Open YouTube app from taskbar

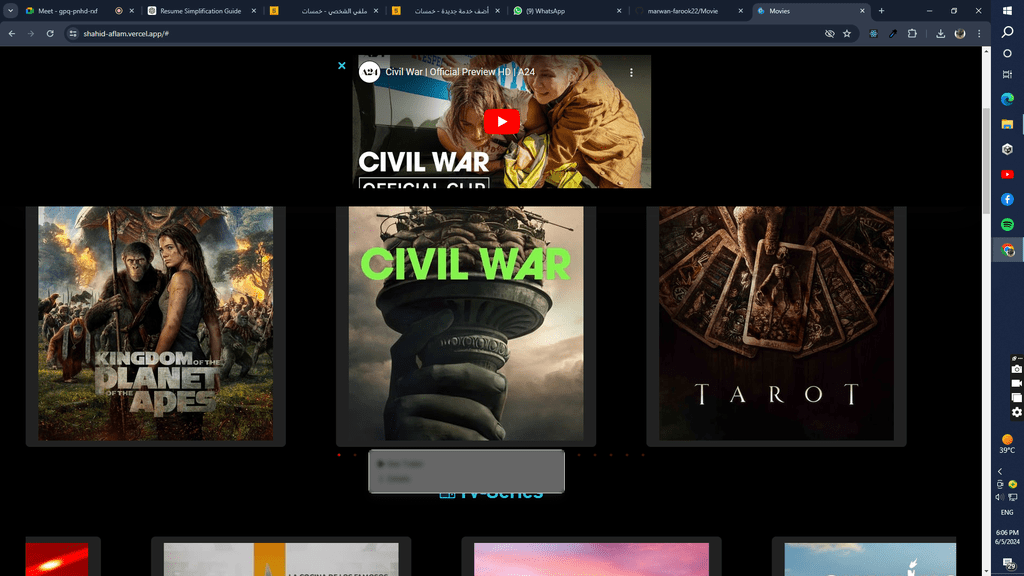click(x=1008, y=174)
